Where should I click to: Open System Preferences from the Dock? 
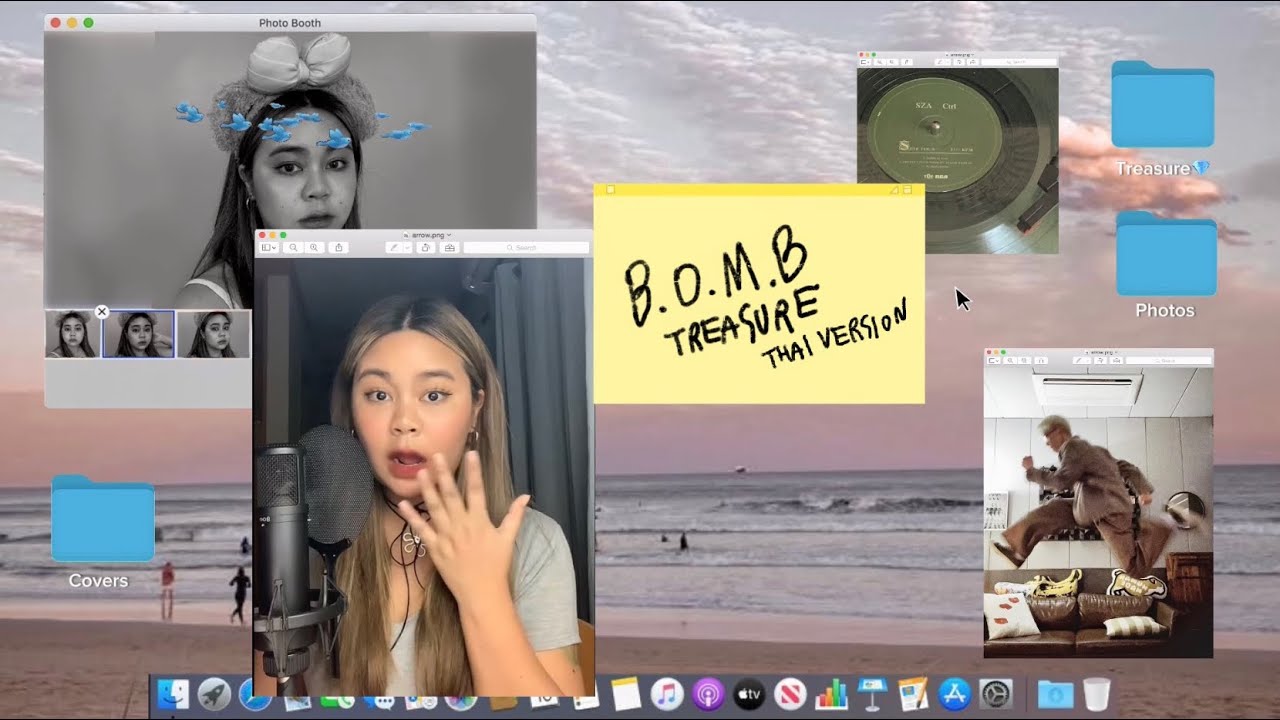[x=996, y=694]
